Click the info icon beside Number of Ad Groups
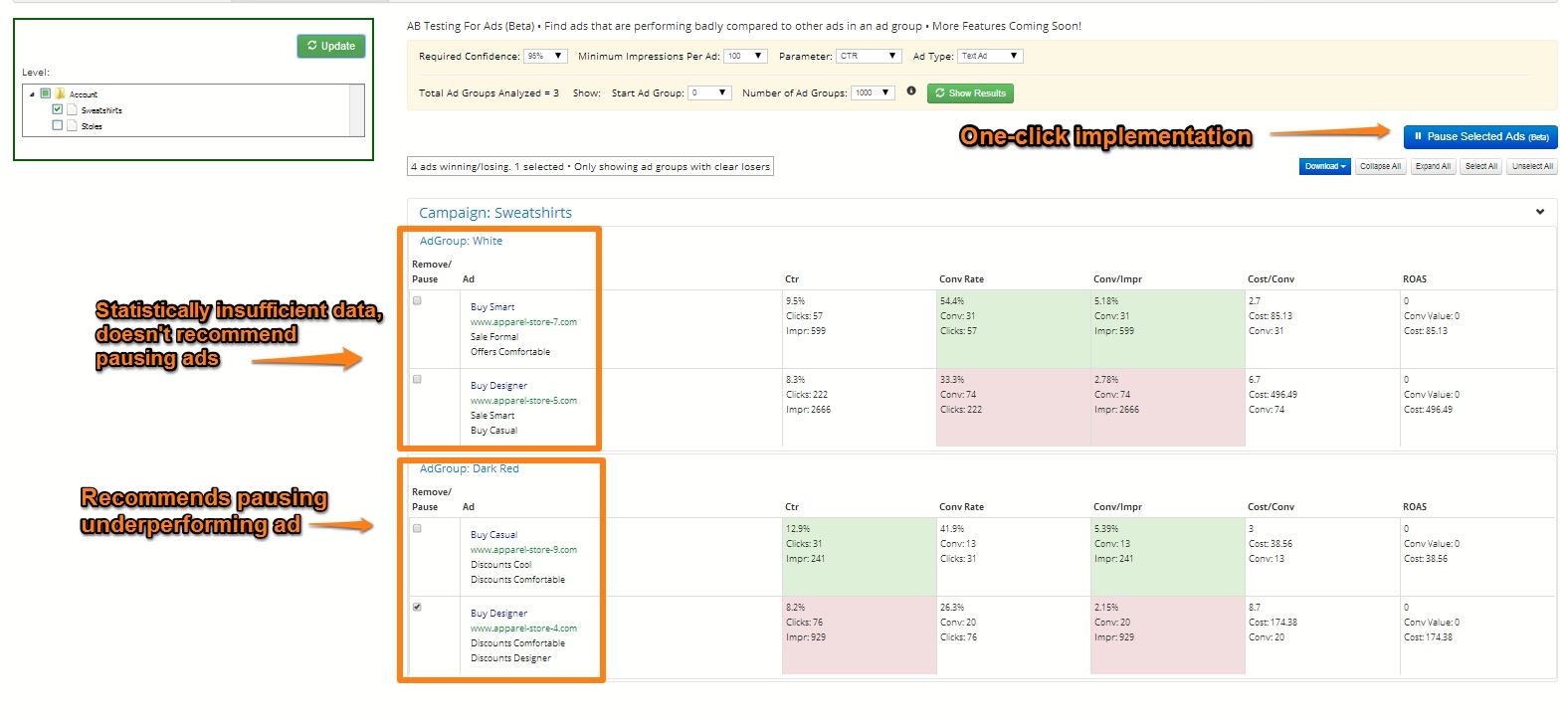This screenshot has width=1568, height=721. [x=911, y=91]
